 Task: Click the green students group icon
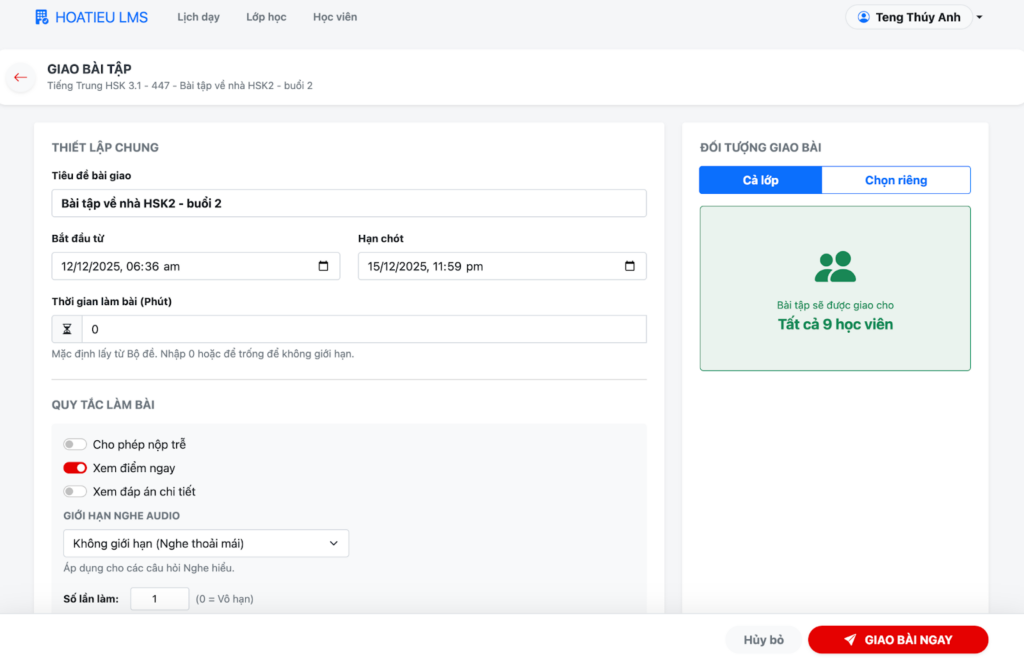835,266
